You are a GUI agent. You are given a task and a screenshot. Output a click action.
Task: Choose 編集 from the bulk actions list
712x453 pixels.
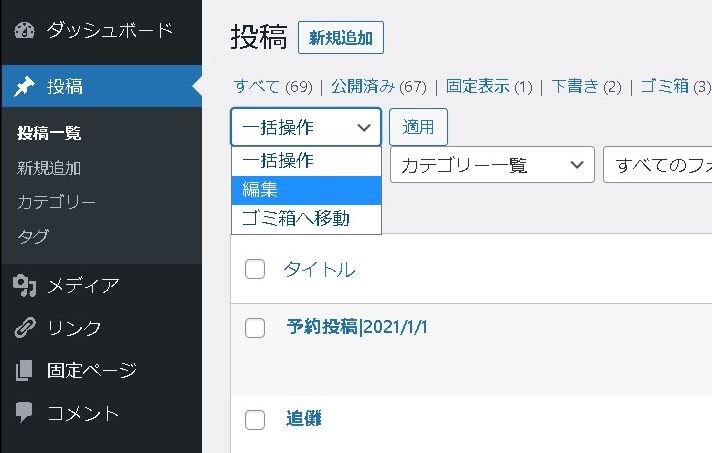tap(306, 189)
